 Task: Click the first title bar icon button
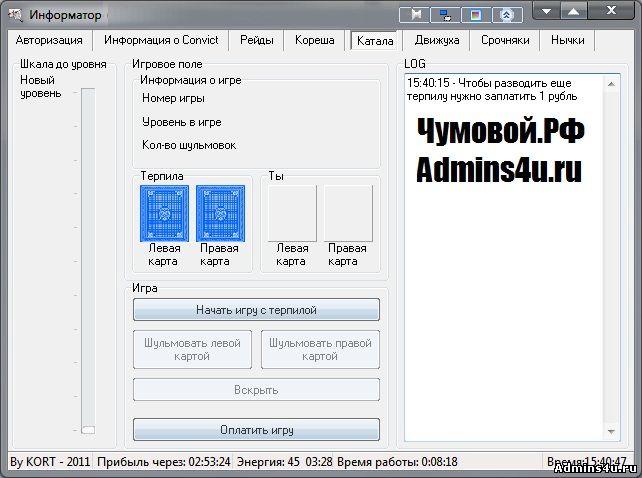coord(414,15)
